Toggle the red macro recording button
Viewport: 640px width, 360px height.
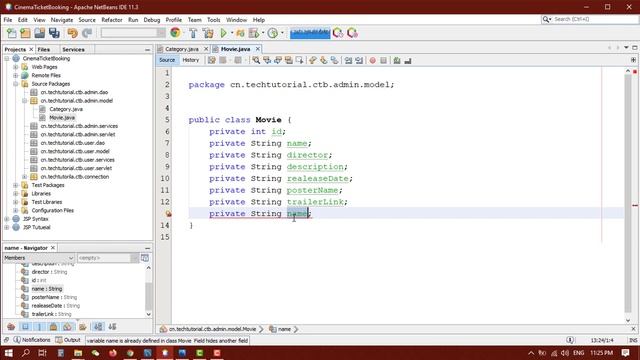coord(372,60)
